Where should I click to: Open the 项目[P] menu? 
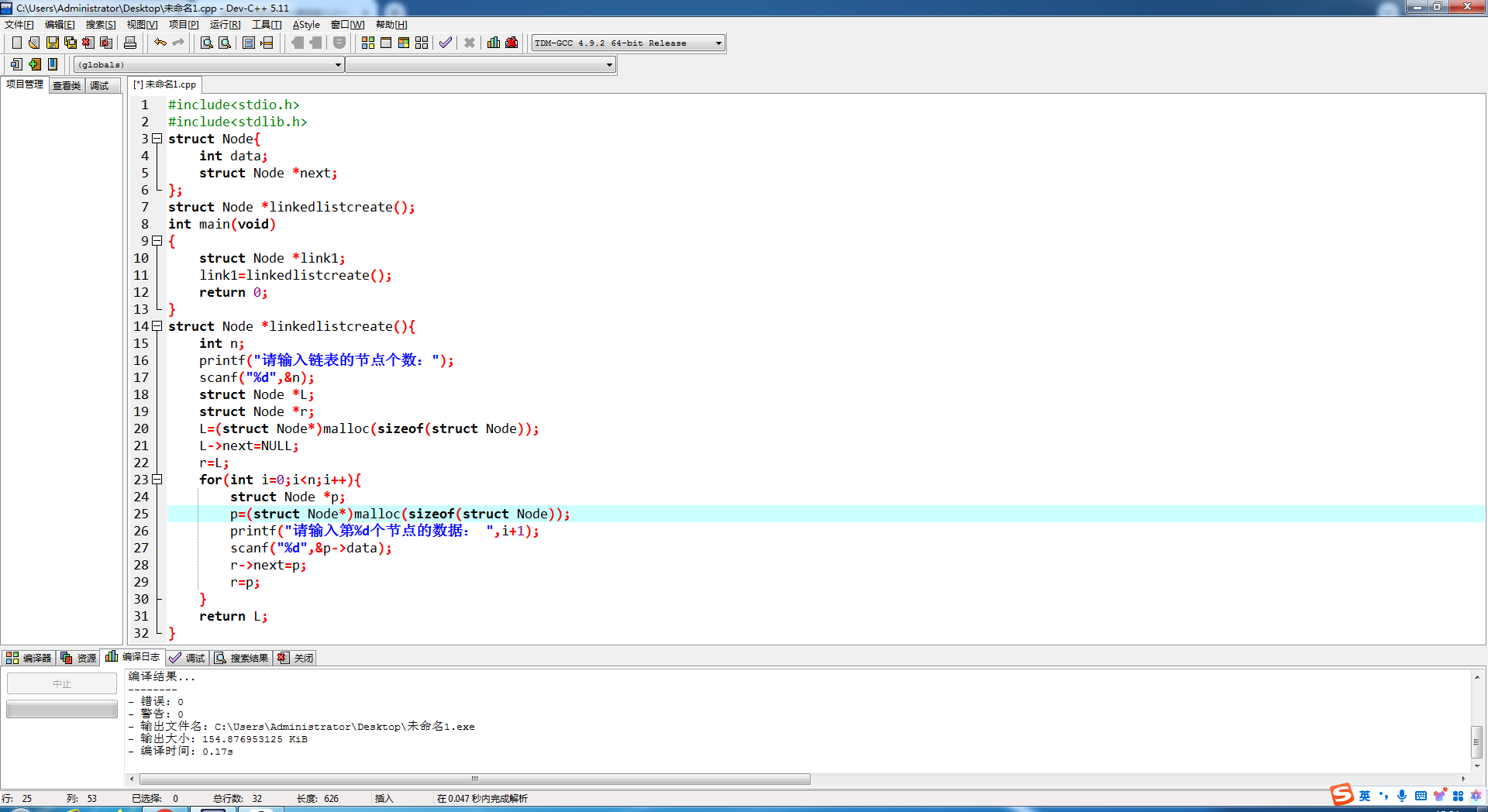click(x=184, y=25)
